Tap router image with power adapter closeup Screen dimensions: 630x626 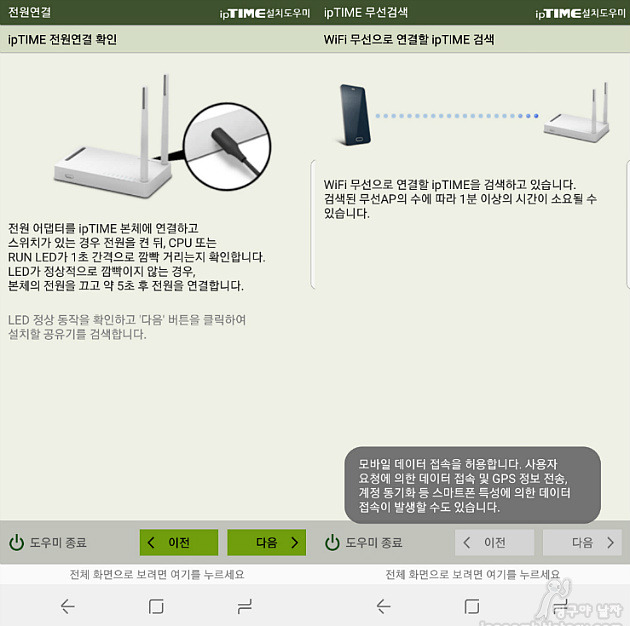coord(163,136)
